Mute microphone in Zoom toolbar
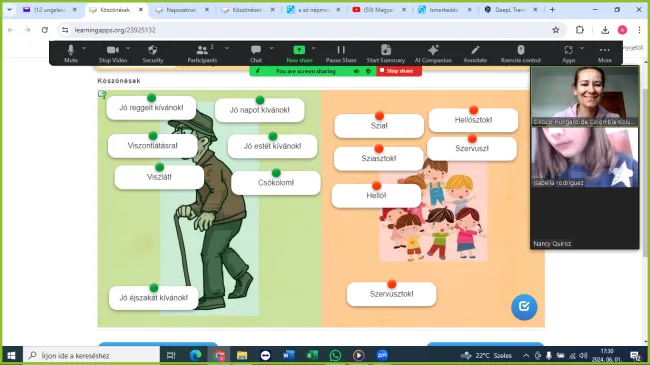650x365 pixels. pyautogui.click(x=71, y=54)
